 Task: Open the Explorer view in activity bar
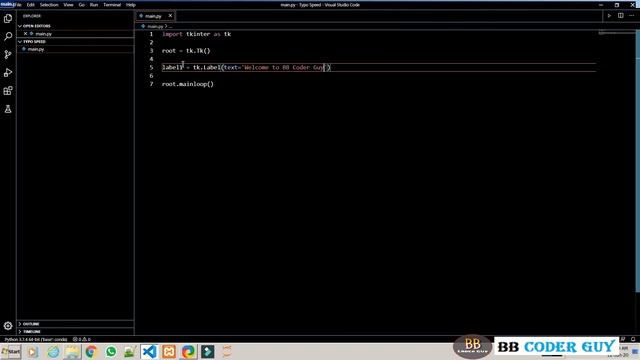pos(8,18)
